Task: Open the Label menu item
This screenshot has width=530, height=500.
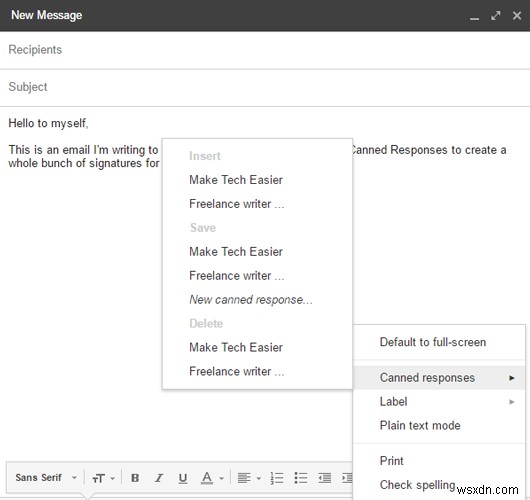Action: coord(439,402)
